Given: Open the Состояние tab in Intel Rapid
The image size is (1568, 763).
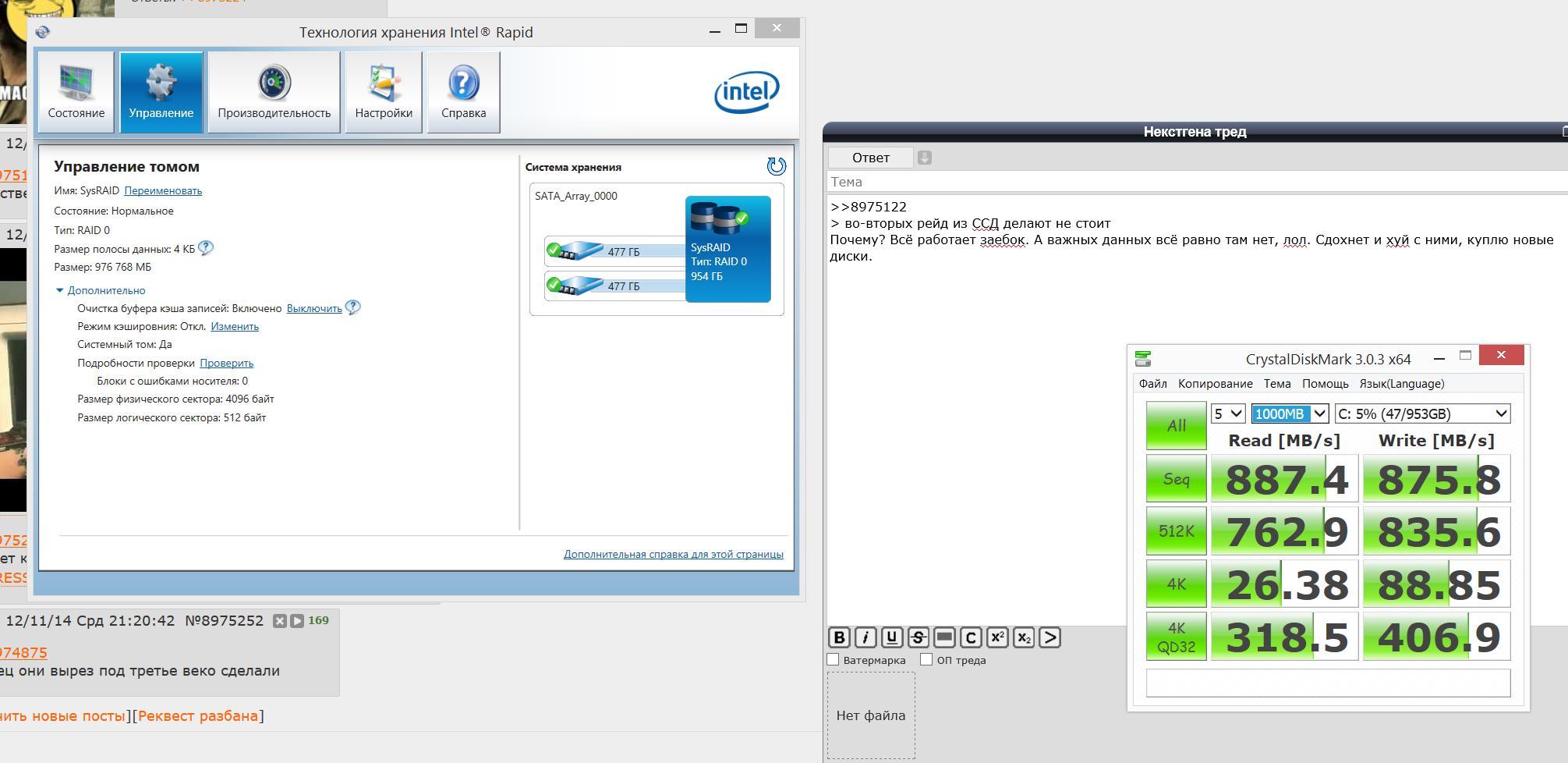Looking at the screenshot, I should coord(76,92).
